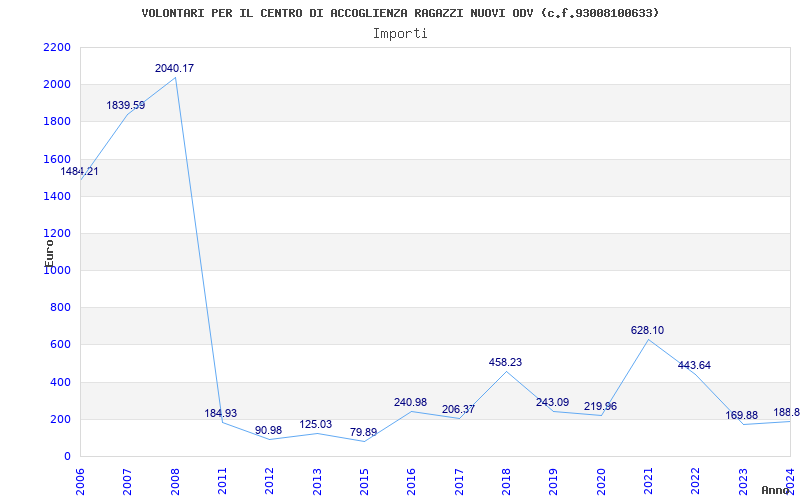Screen dimensions: 800x500
Task: Click the 243.09 data label
Action: (553, 403)
